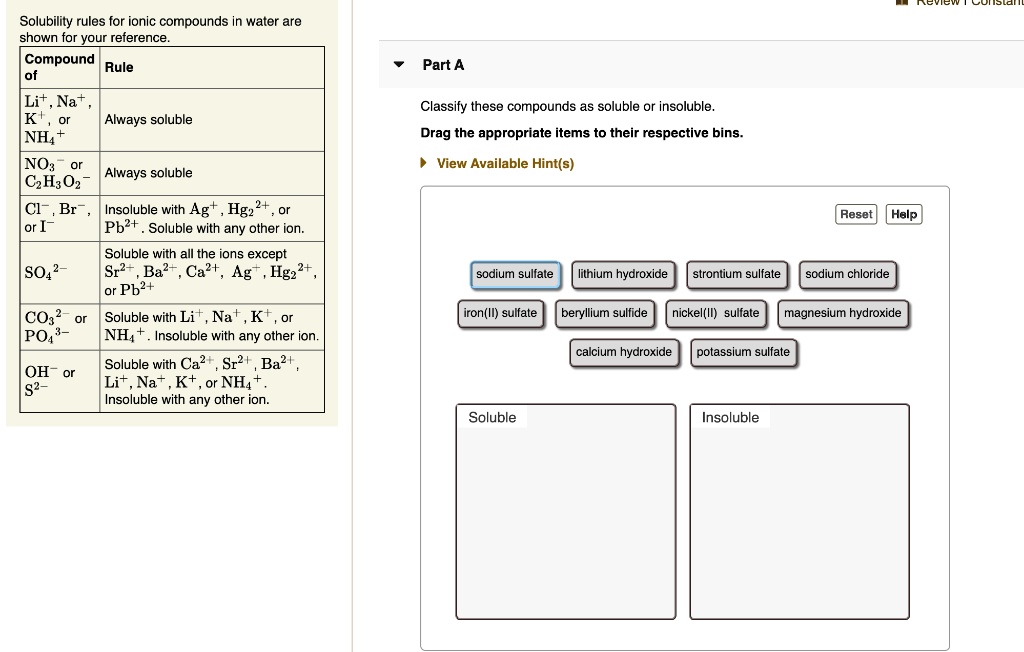Click the Help button

[x=903, y=213]
